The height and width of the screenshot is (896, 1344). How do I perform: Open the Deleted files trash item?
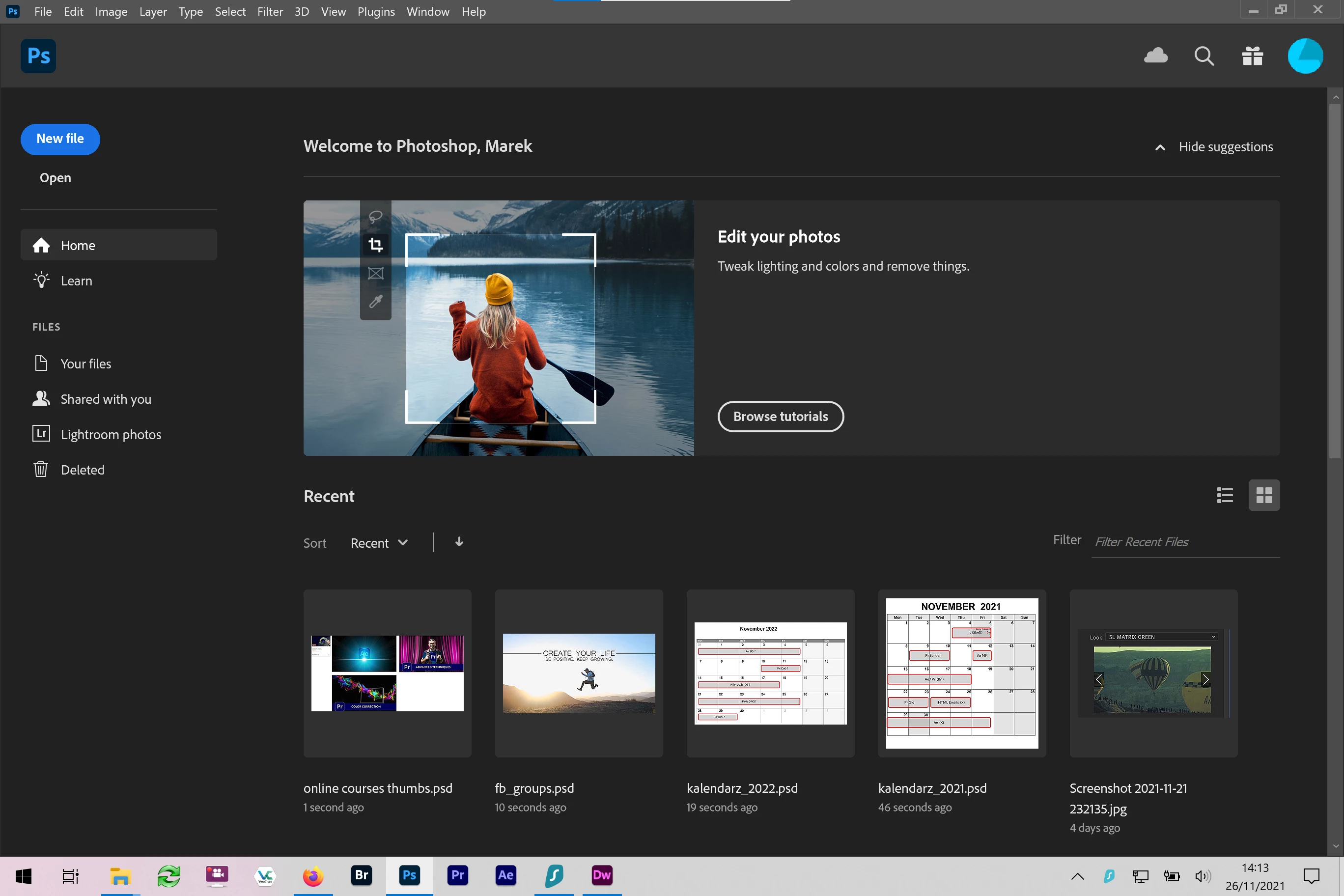pos(83,470)
